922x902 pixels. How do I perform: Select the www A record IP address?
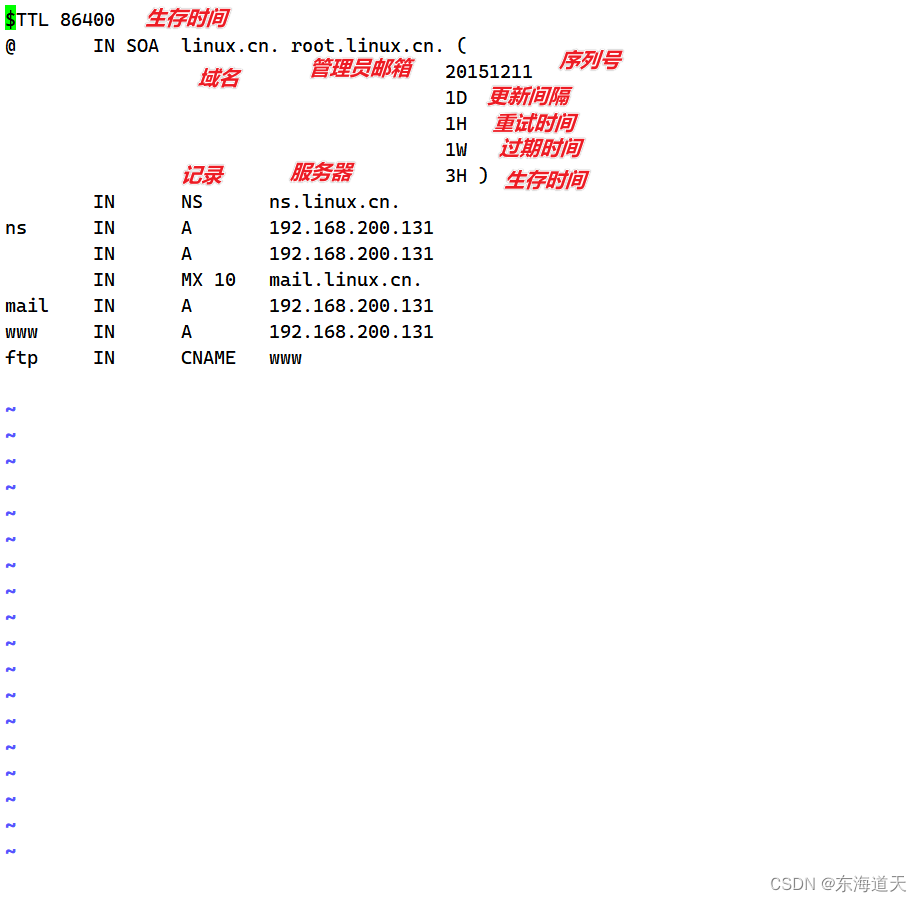click(350, 331)
